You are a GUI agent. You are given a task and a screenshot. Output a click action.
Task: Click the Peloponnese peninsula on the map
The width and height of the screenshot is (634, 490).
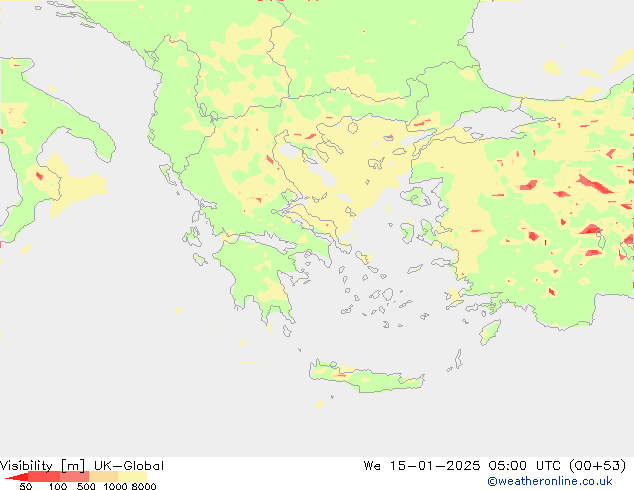pyautogui.click(x=263, y=279)
